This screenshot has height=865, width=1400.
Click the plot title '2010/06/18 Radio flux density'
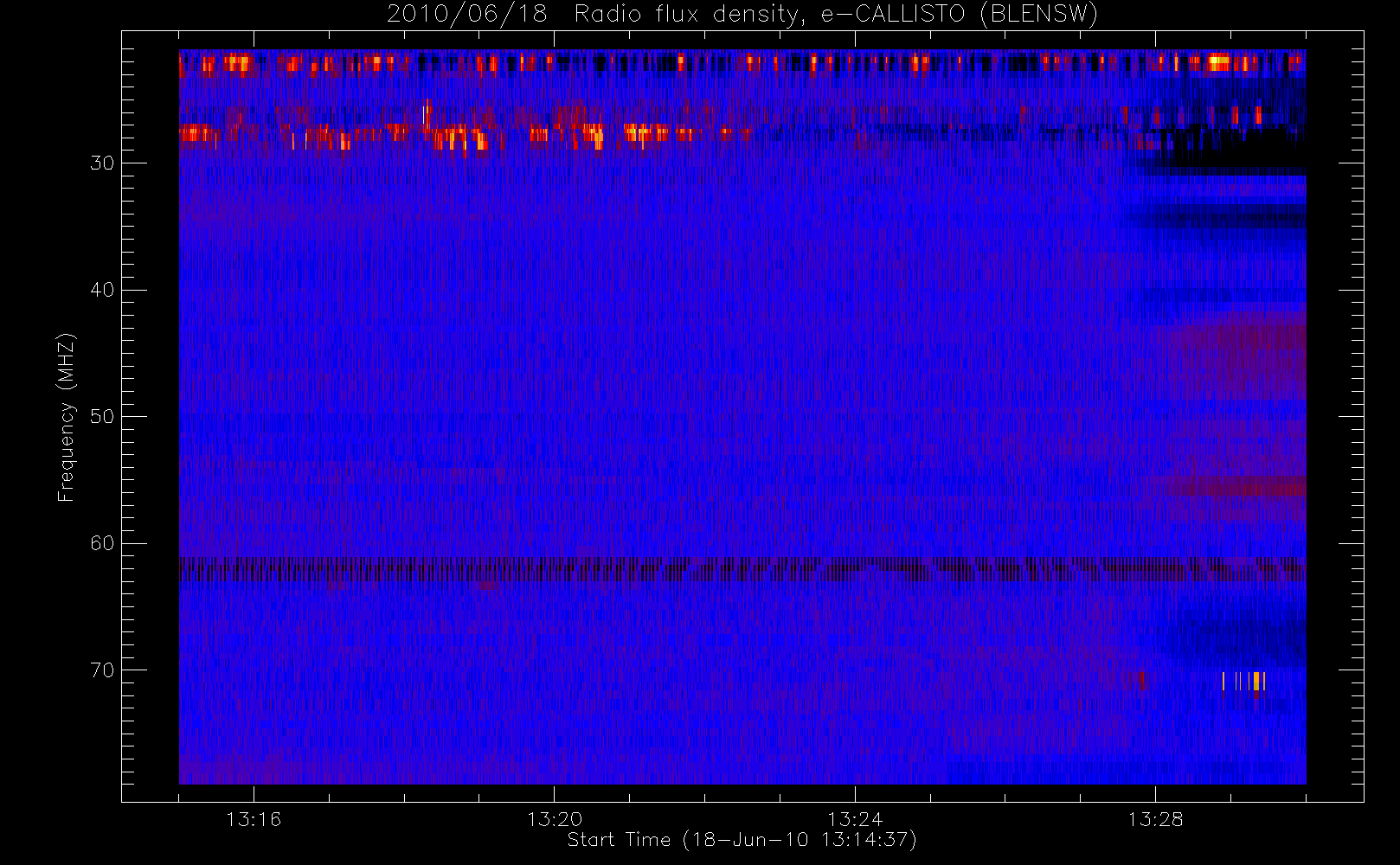(742, 15)
